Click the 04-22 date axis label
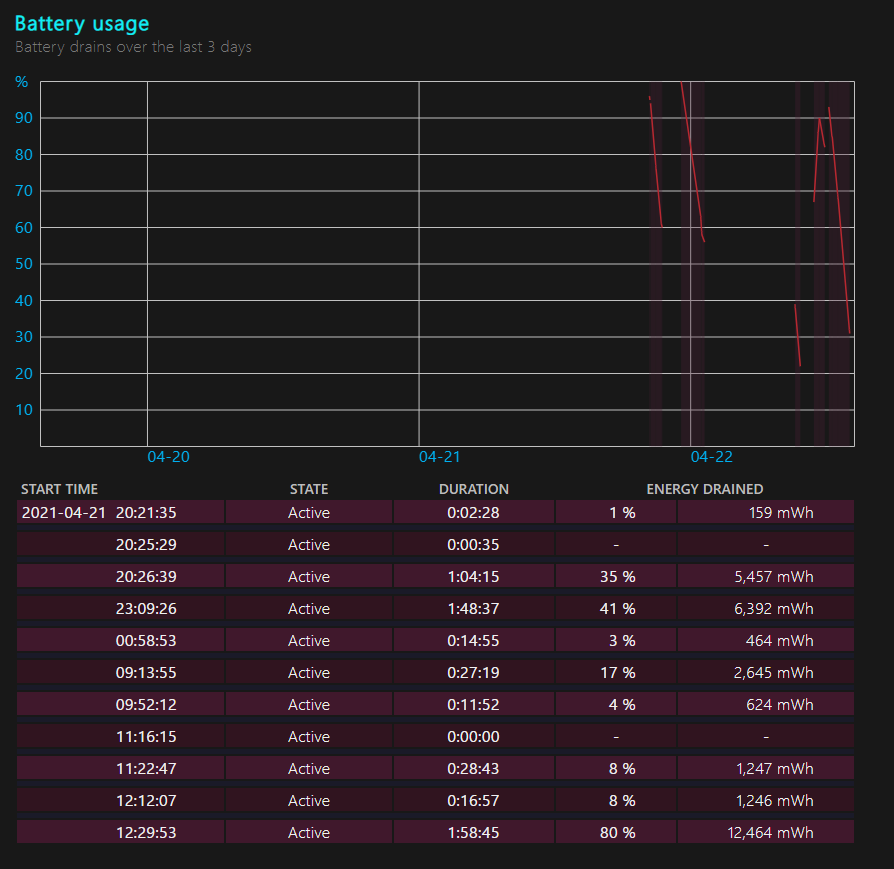Viewport: 894px width, 869px height. [x=711, y=457]
